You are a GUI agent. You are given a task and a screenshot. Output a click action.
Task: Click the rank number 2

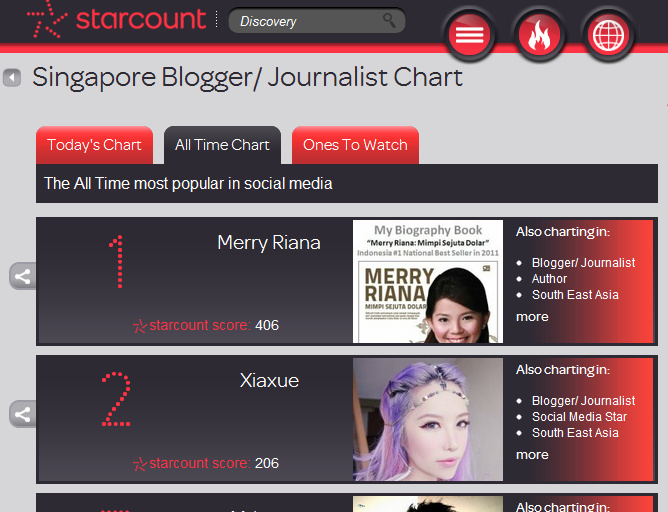tap(116, 399)
